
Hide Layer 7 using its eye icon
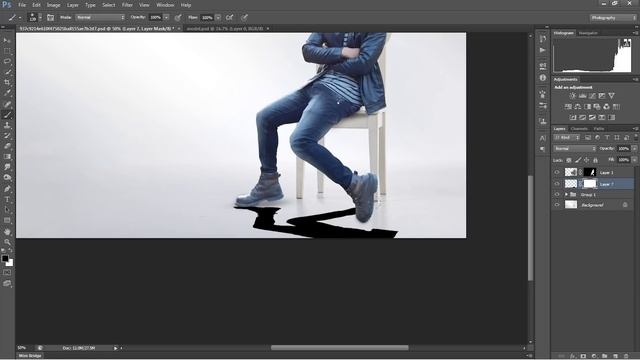coord(557,184)
